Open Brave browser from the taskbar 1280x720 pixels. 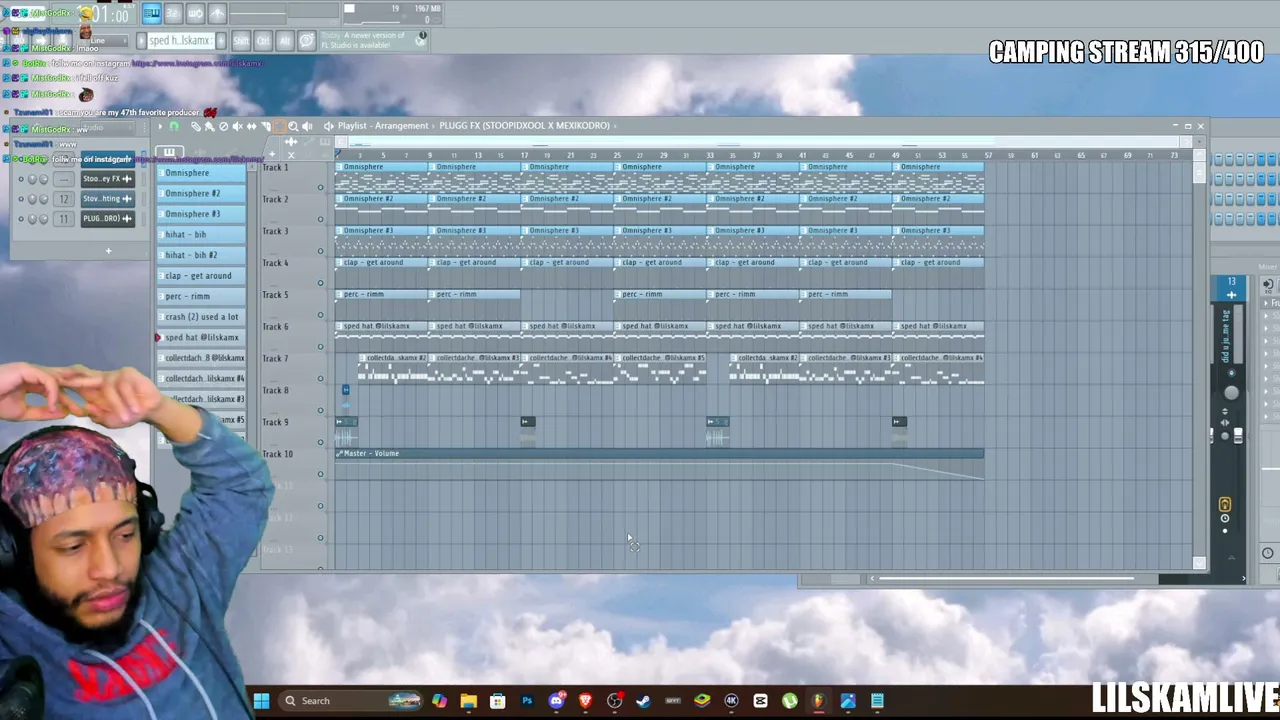coord(586,701)
